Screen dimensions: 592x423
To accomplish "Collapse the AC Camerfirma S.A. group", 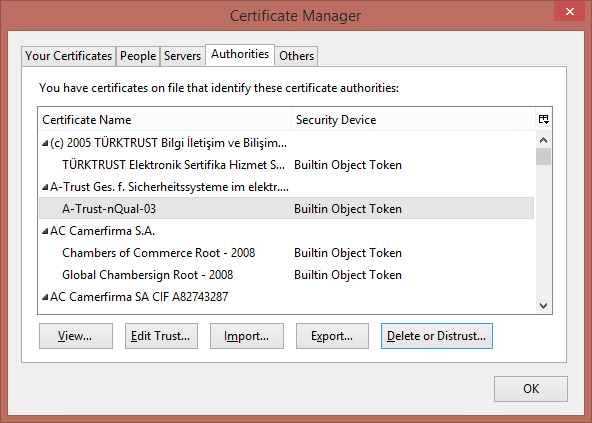I will pyautogui.click(x=45, y=231).
